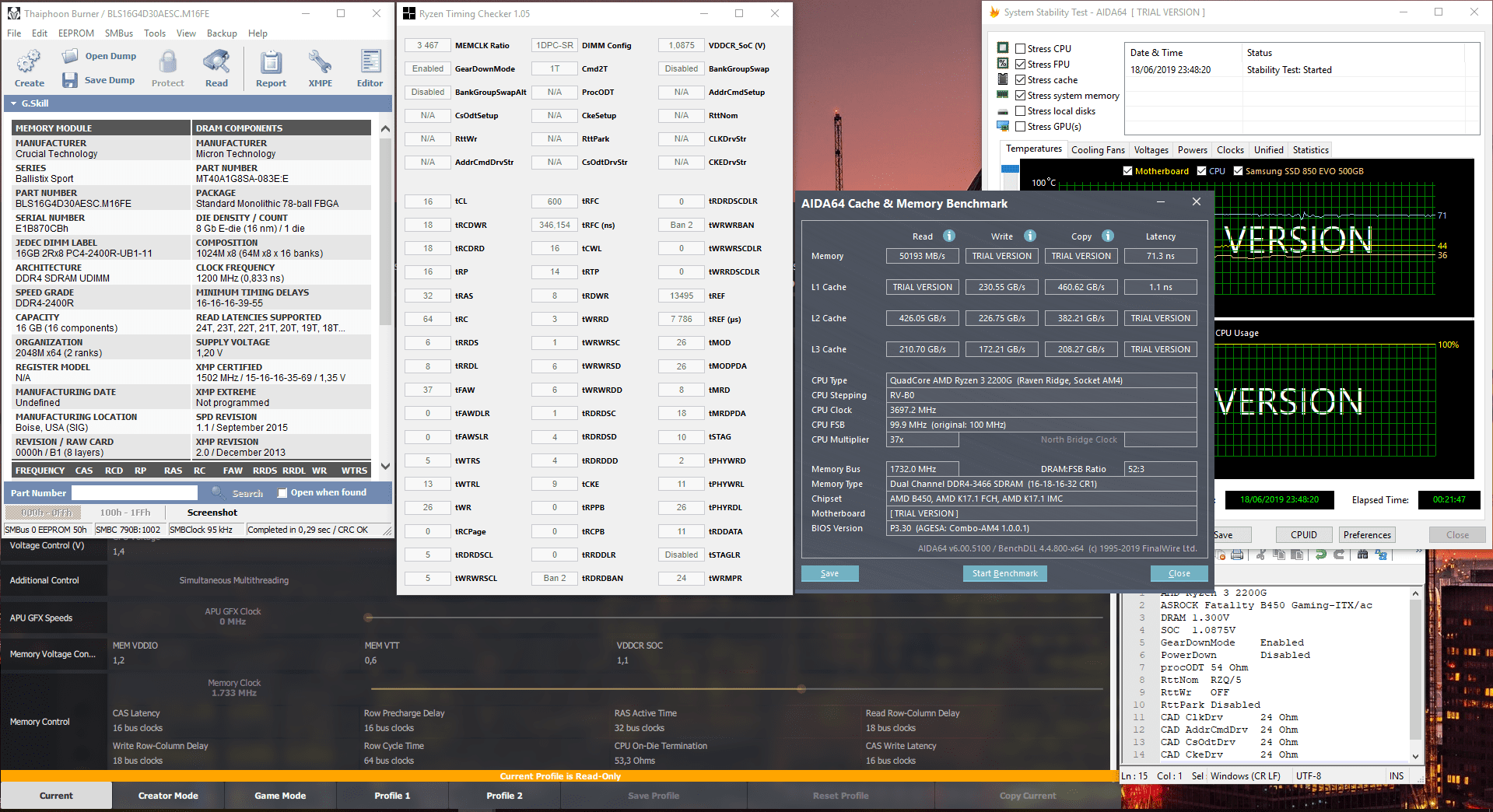Image resolution: width=1493 pixels, height=812 pixels.
Task: Click the Replace icon in Notepad++ toolbar
Action: pos(1381,555)
